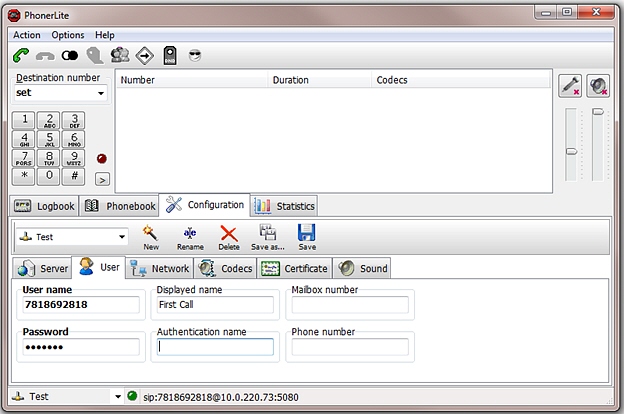The image size is (624, 414).
Task: Click the sunglasses smiley icon
Action: (195, 55)
